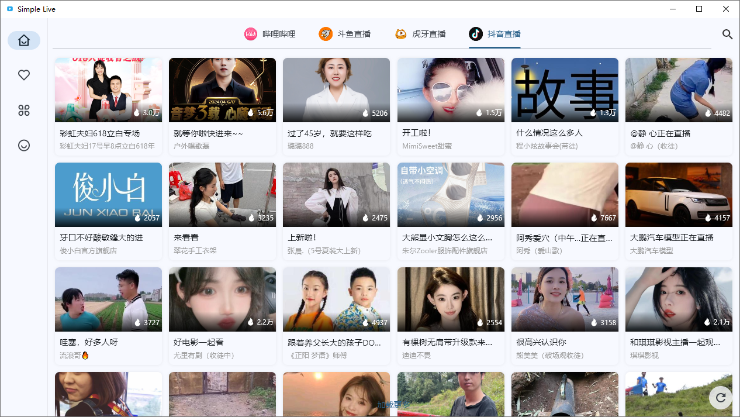Open the 自带小空调 thumbnail with 2956 viewers
Viewport: 740px width, 417px height.
[x=451, y=194]
